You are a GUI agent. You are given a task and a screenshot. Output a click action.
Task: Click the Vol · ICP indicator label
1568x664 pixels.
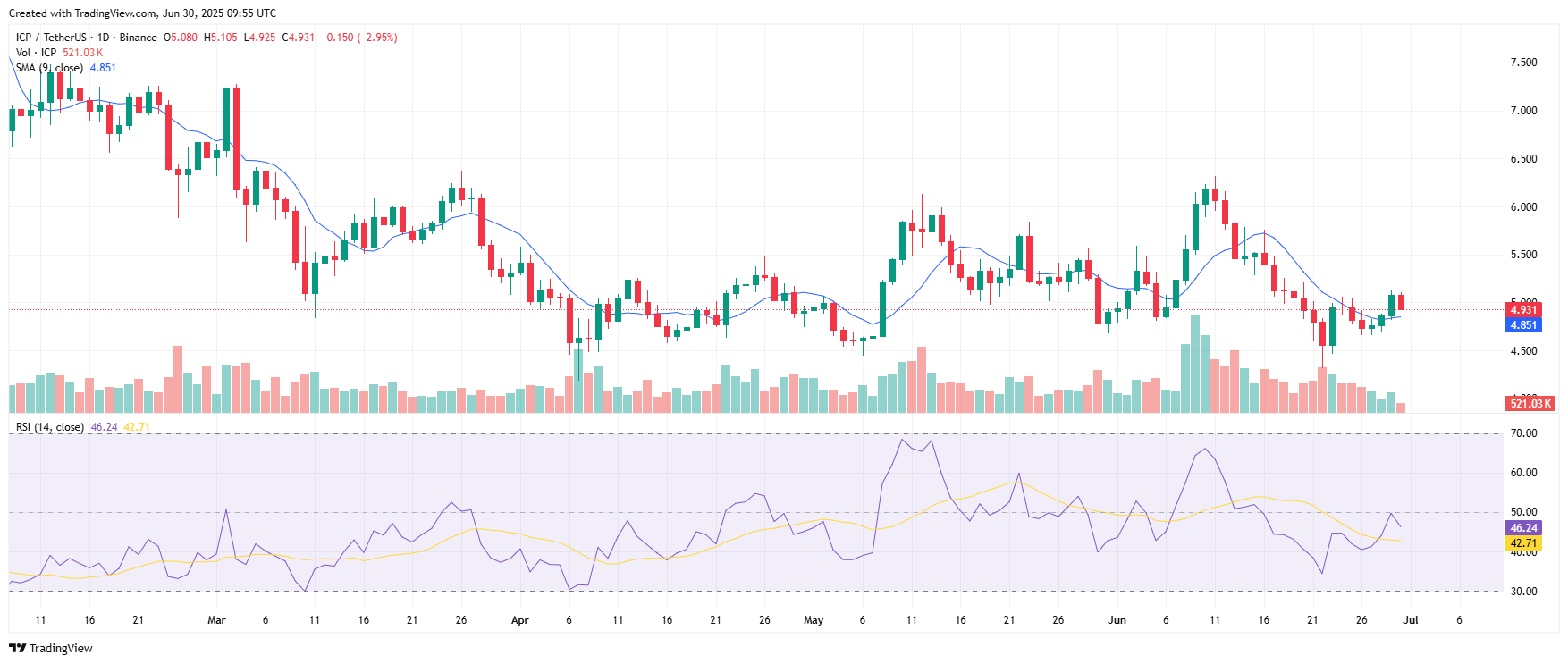click(36, 53)
